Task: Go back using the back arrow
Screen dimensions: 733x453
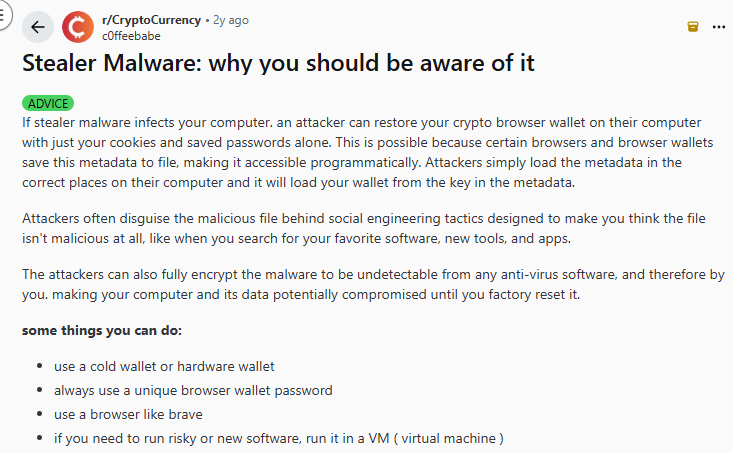Action: coord(38,27)
